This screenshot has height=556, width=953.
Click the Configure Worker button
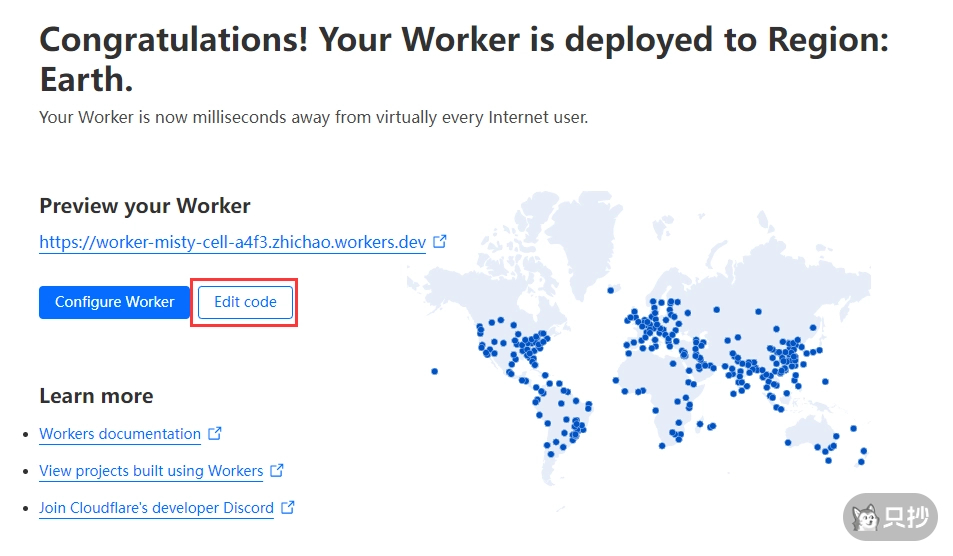pyautogui.click(x=114, y=302)
